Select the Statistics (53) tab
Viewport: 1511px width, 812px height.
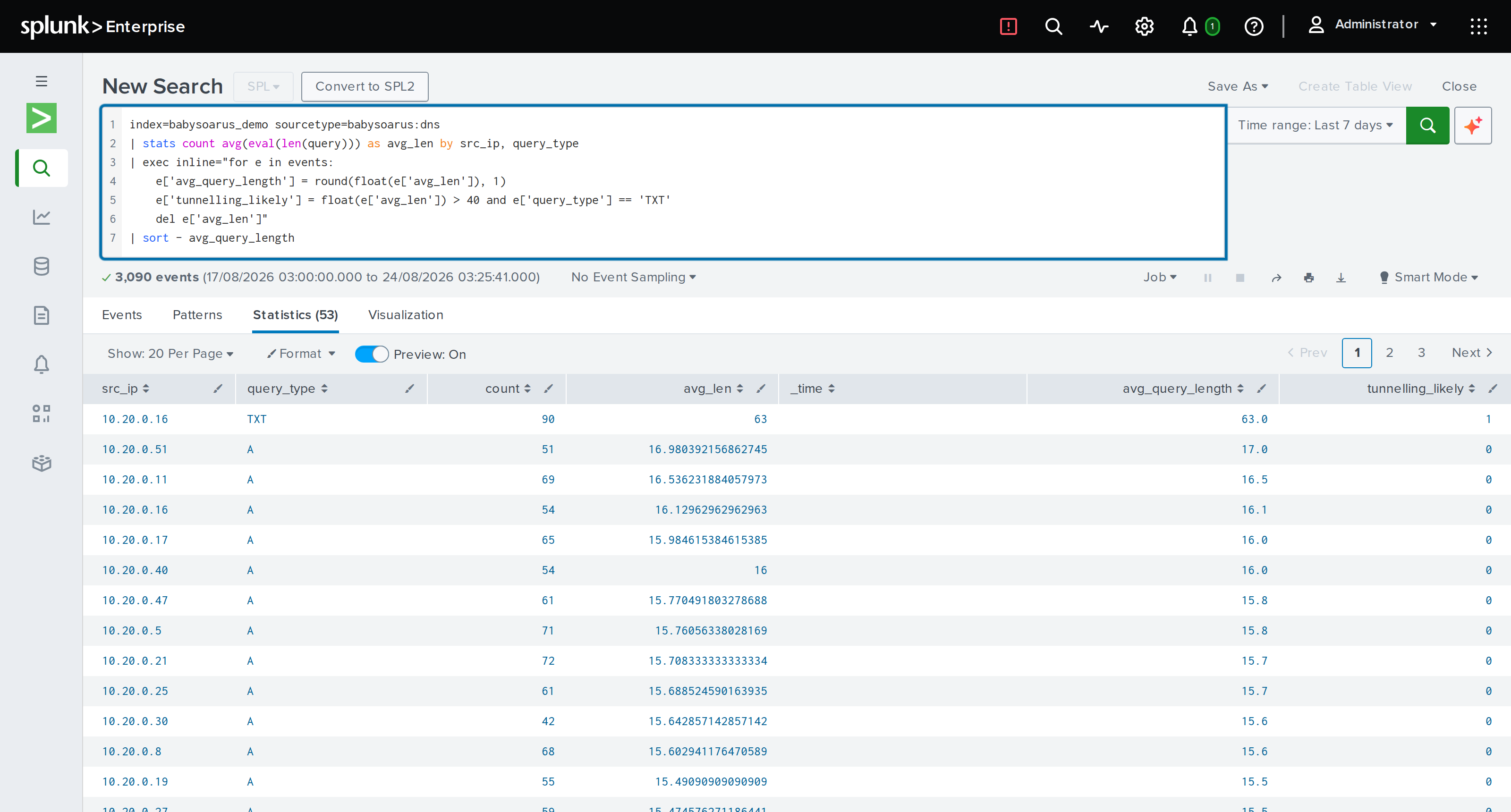pos(295,315)
